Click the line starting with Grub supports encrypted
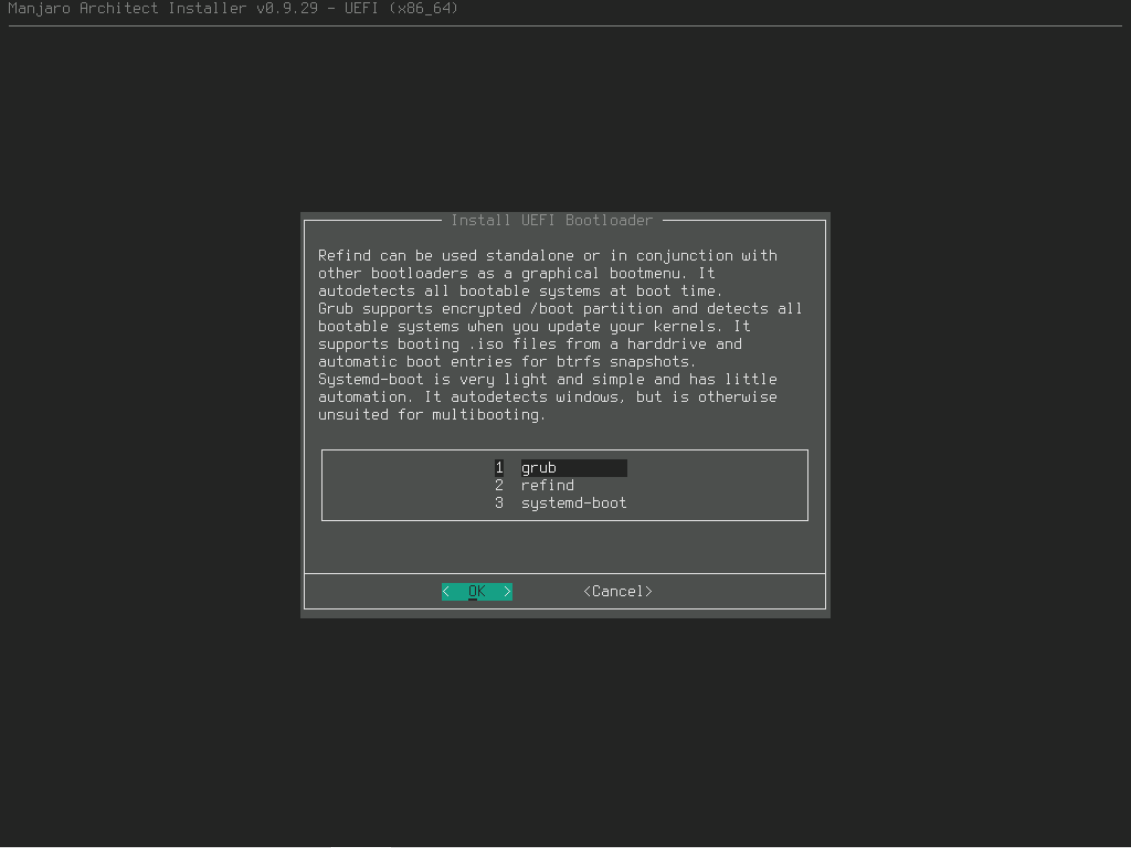Image resolution: width=1131 pixels, height=848 pixels. [559, 309]
